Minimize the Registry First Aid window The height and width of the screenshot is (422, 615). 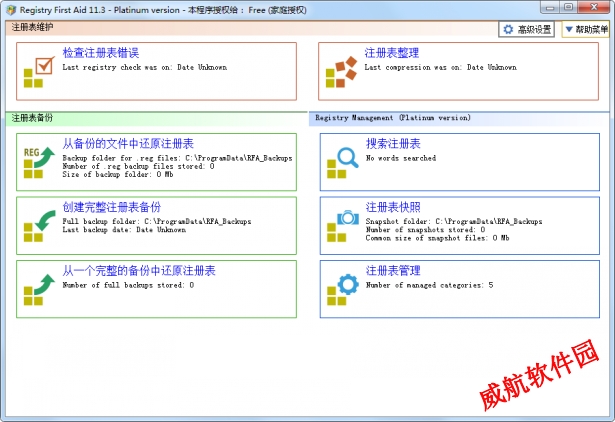coord(550,7)
